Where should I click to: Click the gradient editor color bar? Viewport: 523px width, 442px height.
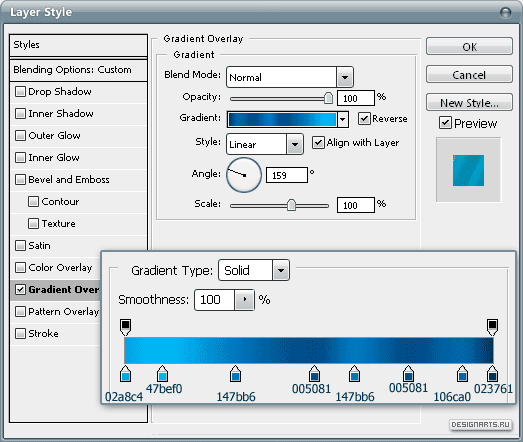[309, 350]
